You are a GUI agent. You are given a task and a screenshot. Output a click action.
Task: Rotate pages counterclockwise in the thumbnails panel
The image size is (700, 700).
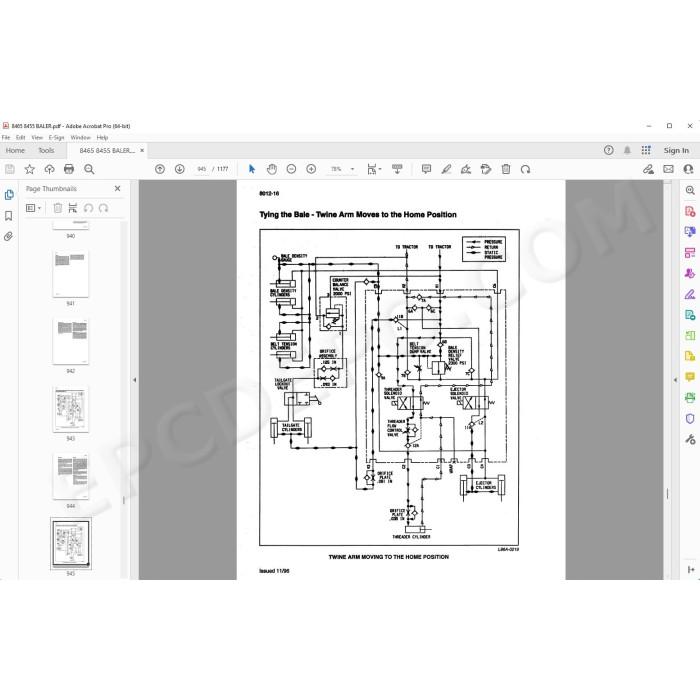pyautogui.click(x=88, y=208)
